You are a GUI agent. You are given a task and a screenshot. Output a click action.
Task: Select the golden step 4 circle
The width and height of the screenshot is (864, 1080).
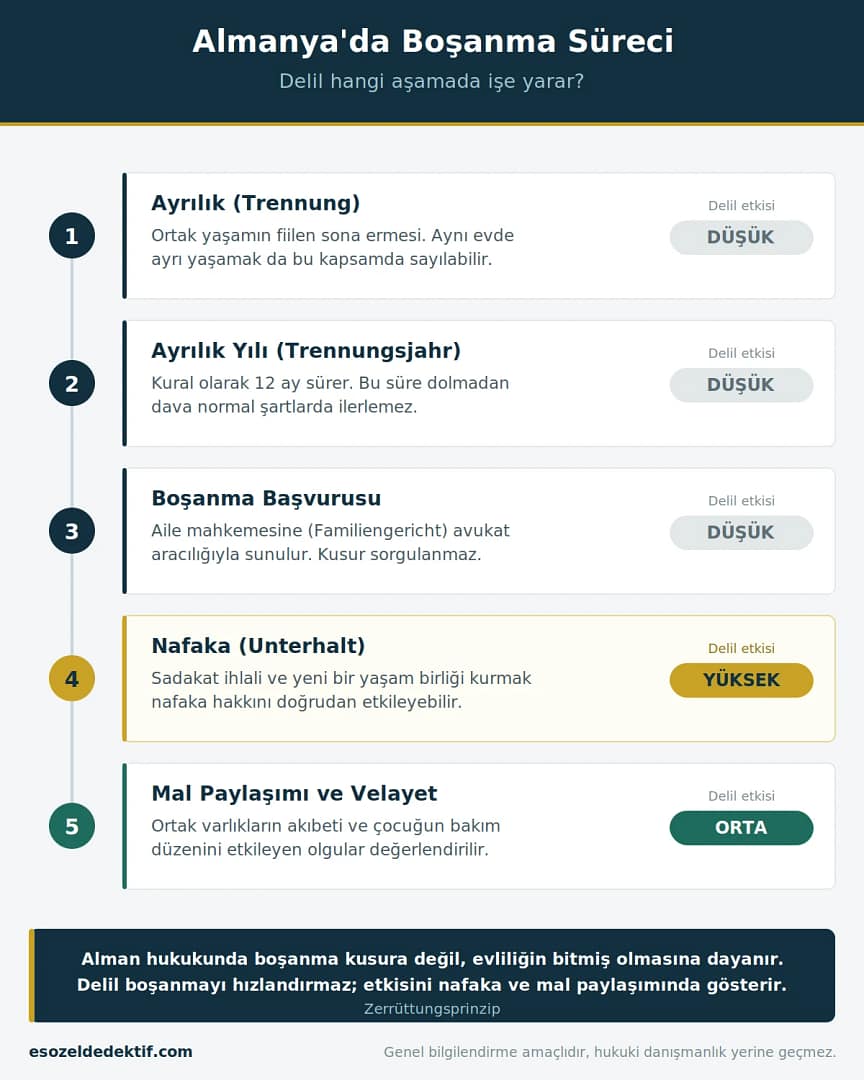[72, 679]
